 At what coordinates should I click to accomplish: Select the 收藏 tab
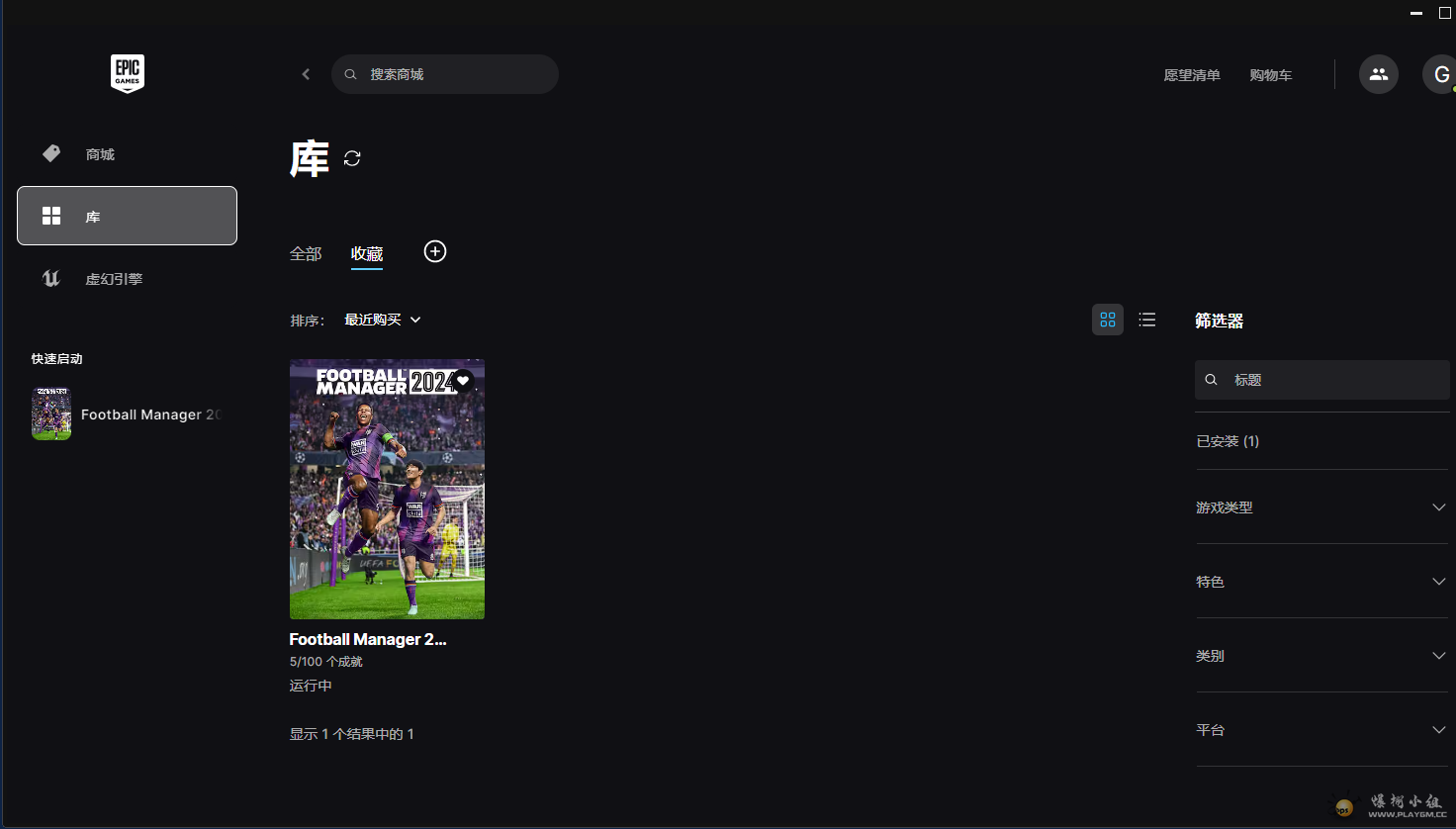click(x=367, y=254)
